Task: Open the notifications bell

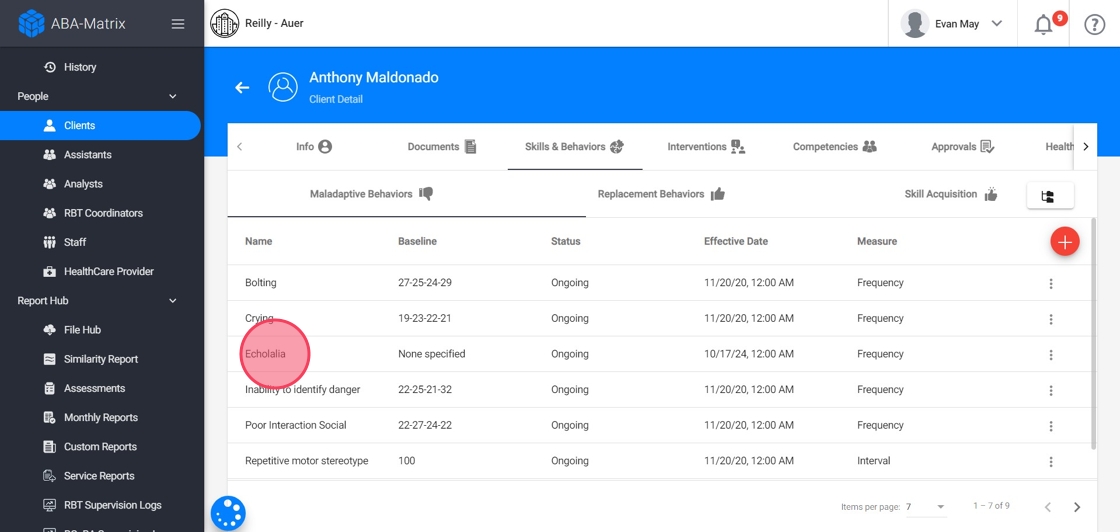Action: 1044,24
